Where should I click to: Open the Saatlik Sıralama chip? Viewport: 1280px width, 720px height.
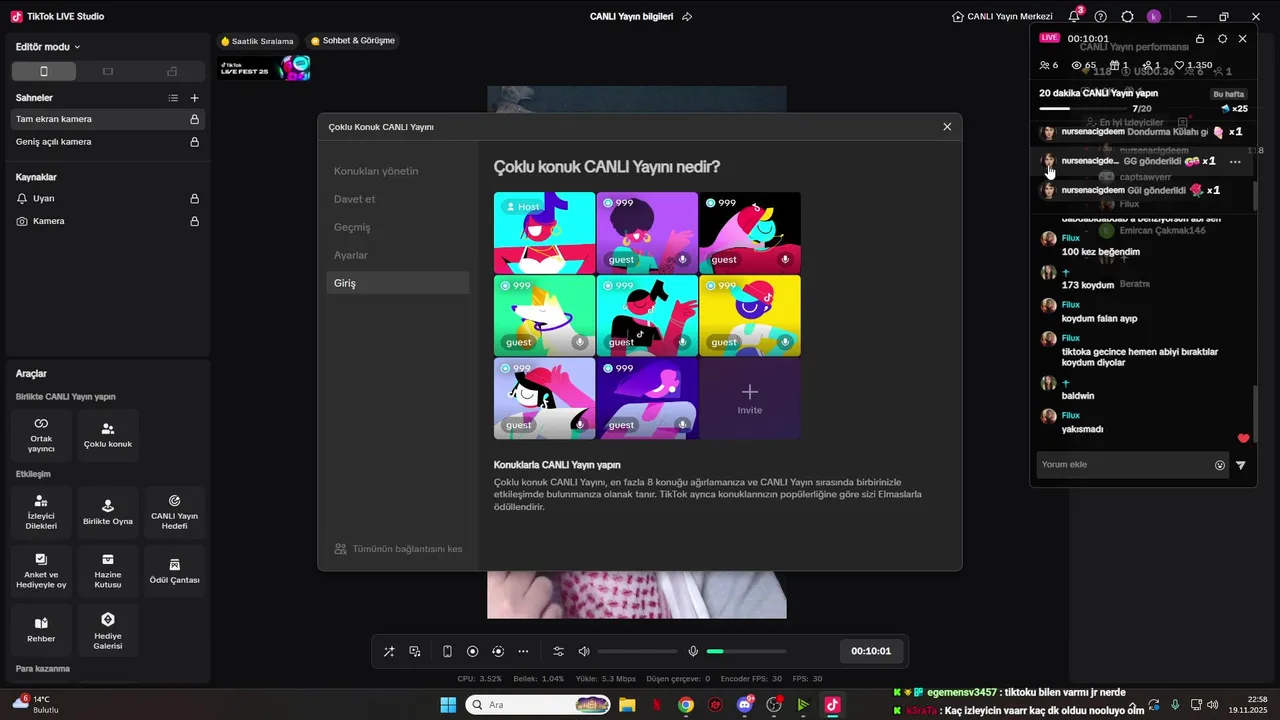[x=258, y=41]
